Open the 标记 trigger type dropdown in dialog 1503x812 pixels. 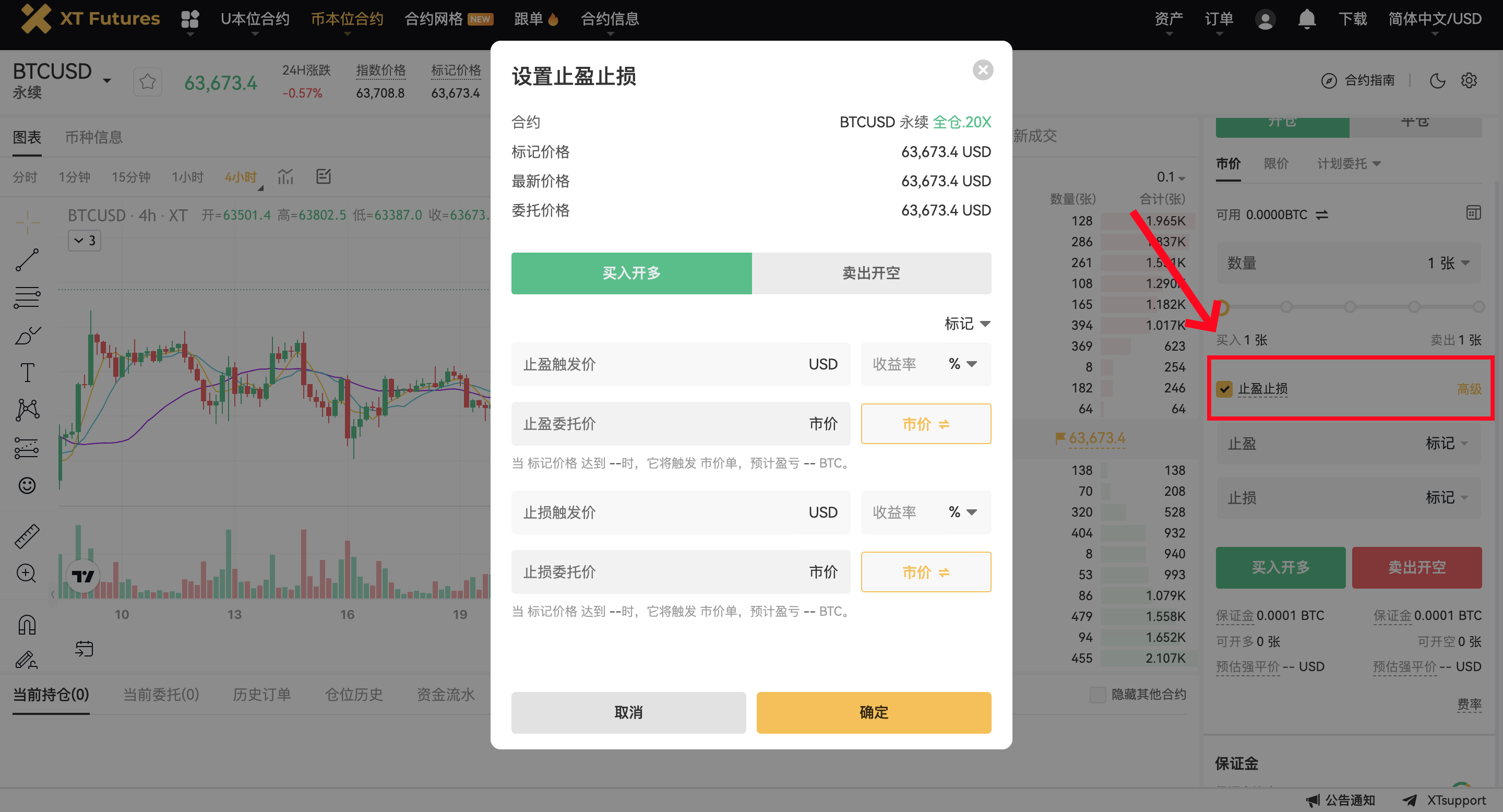[x=968, y=323]
